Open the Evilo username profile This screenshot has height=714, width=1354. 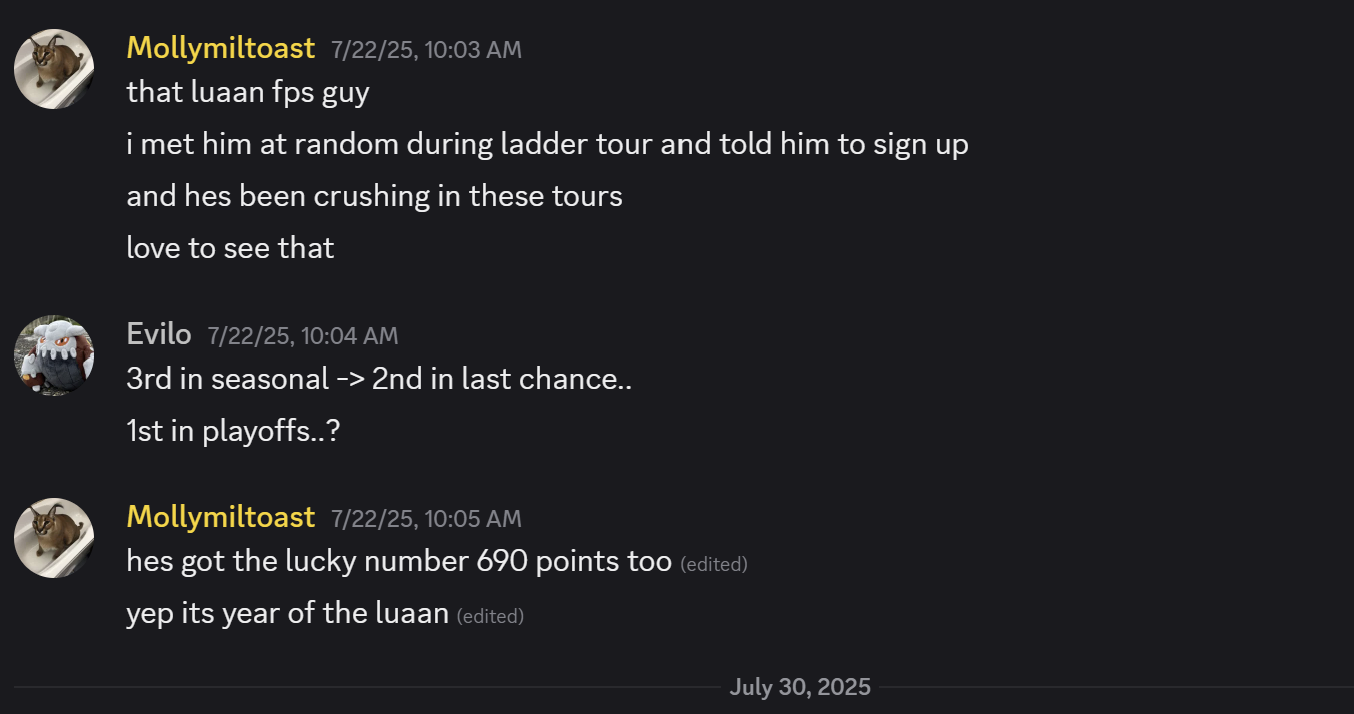click(x=159, y=335)
